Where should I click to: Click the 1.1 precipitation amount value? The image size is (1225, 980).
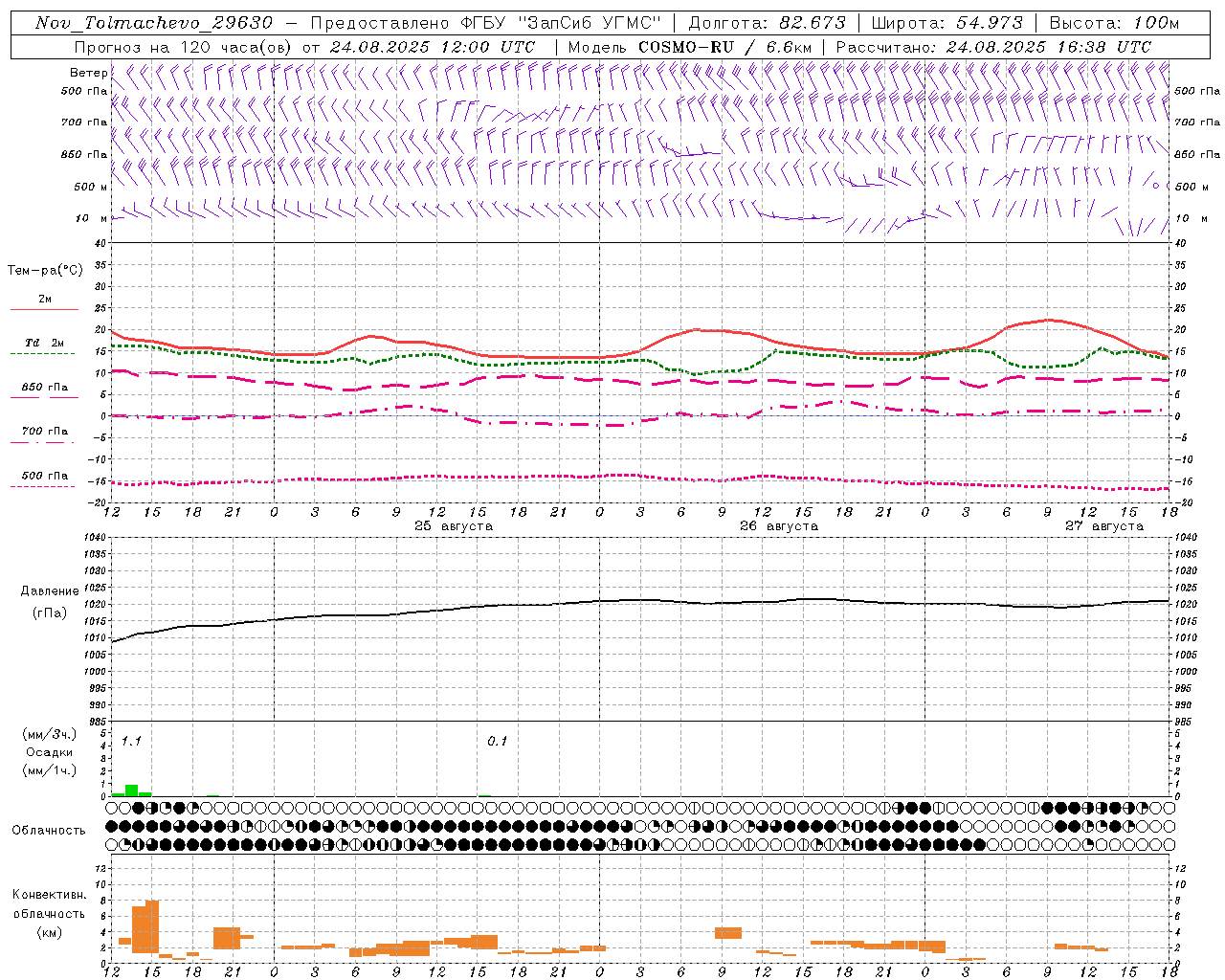point(131,742)
